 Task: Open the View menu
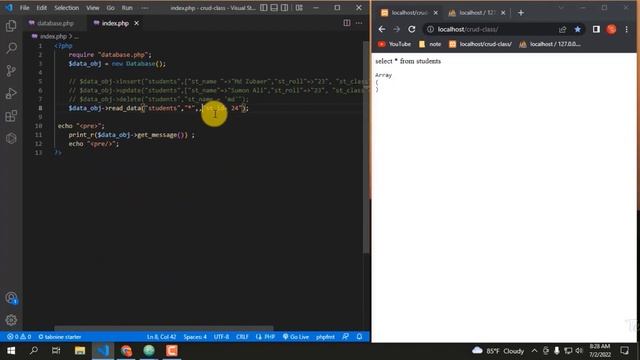click(93, 8)
